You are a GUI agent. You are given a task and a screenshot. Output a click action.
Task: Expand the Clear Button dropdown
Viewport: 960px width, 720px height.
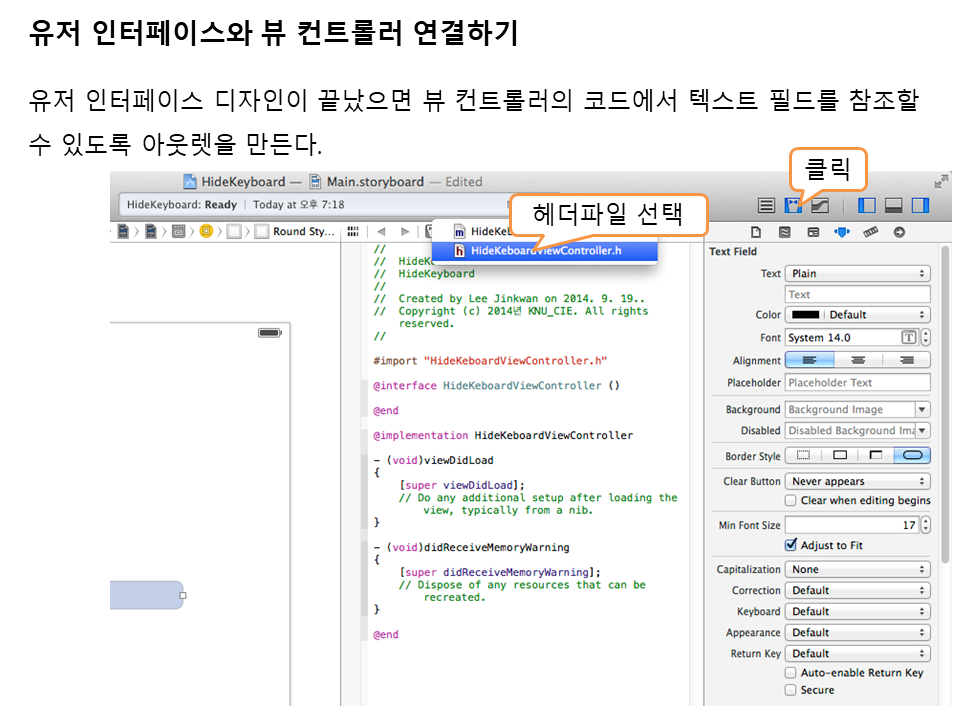point(857,482)
